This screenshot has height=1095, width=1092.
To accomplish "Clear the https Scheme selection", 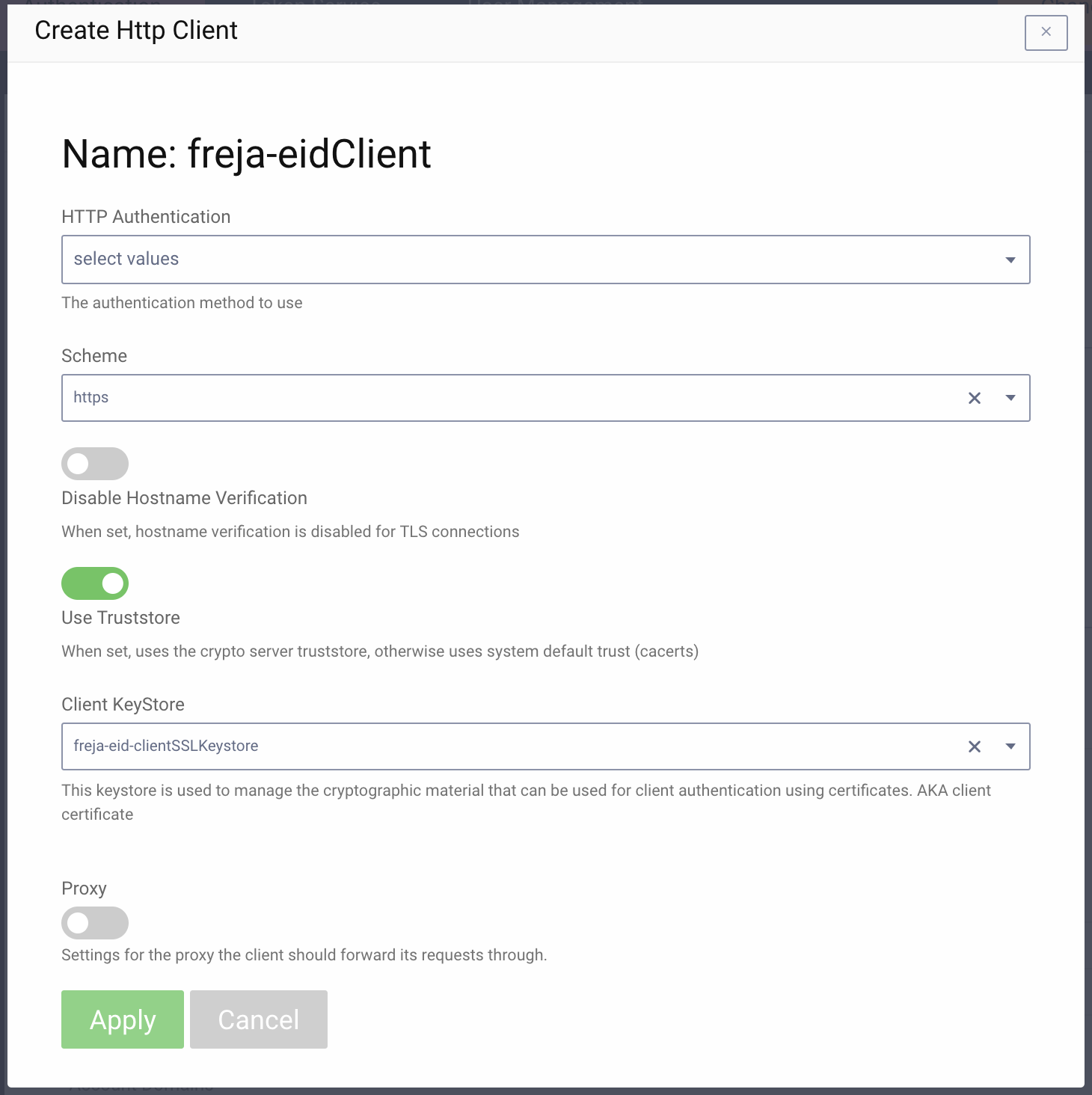I will (x=975, y=398).
